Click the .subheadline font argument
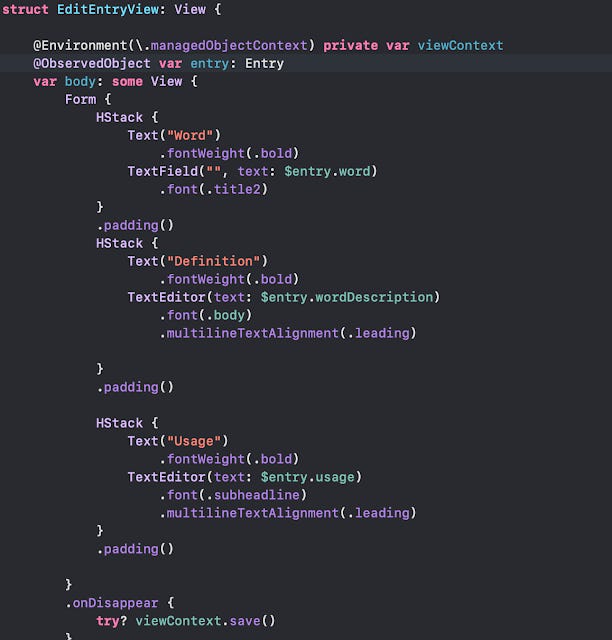This screenshot has width=612, height=640. point(253,495)
